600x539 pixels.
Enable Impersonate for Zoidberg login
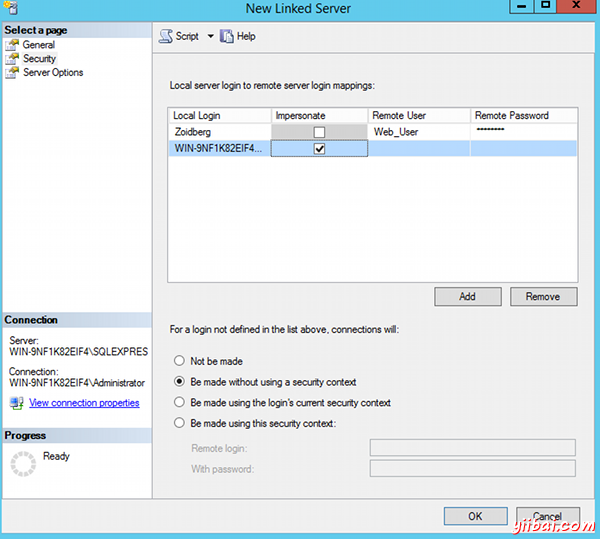pos(319,132)
